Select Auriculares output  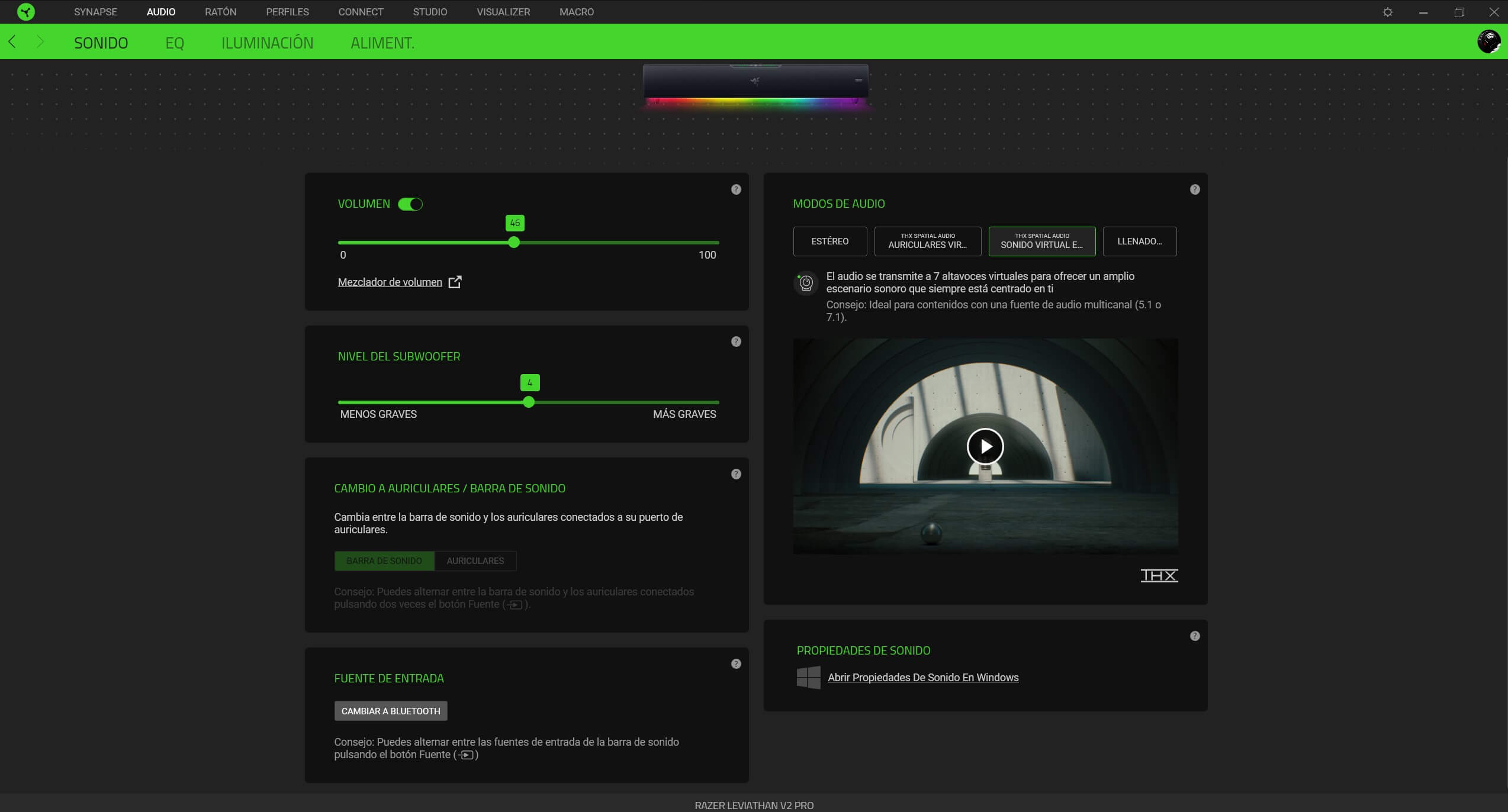tap(475, 561)
